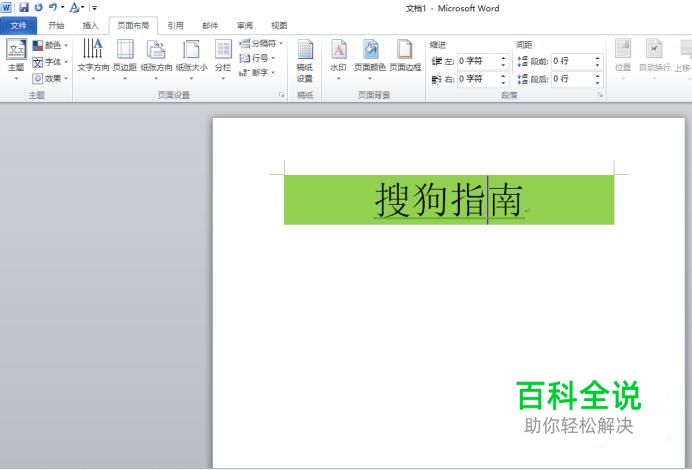Image resolution: width=692 pixels, height=470 pixels.
Task: Decrease right indent with its down arrow
Action: 503,83
